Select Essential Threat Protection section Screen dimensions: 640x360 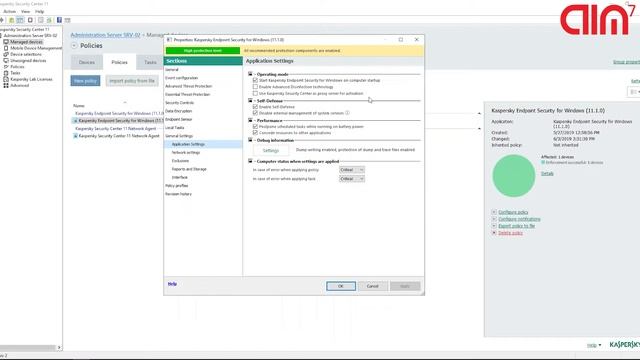pos(187,94)
